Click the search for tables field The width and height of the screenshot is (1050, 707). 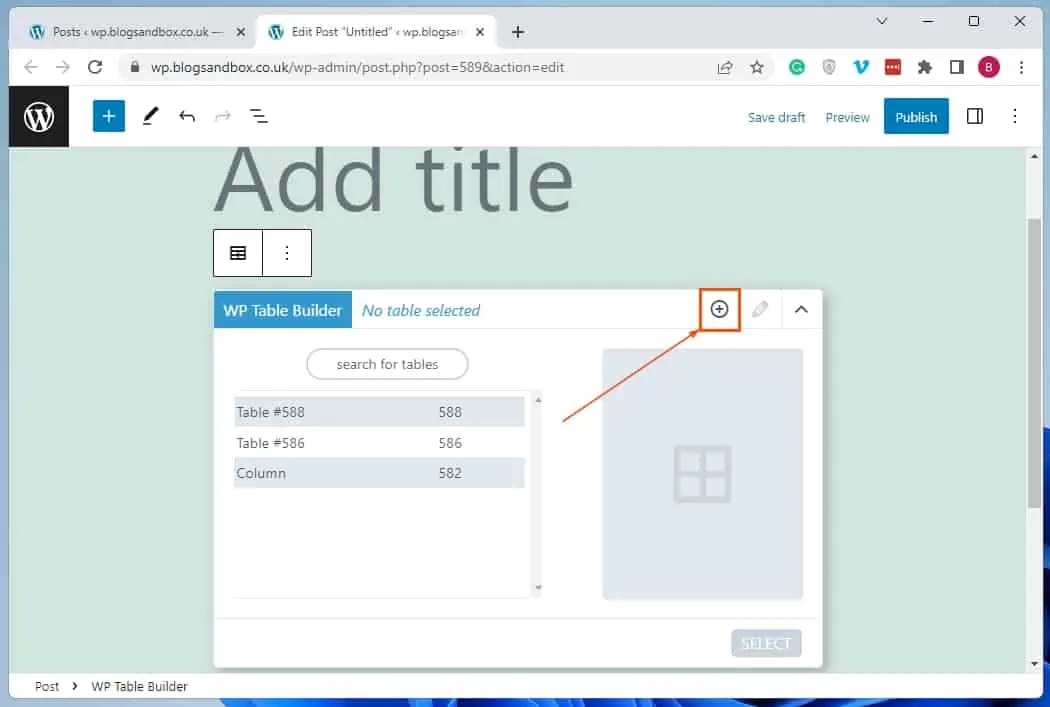tap(387, 364)
